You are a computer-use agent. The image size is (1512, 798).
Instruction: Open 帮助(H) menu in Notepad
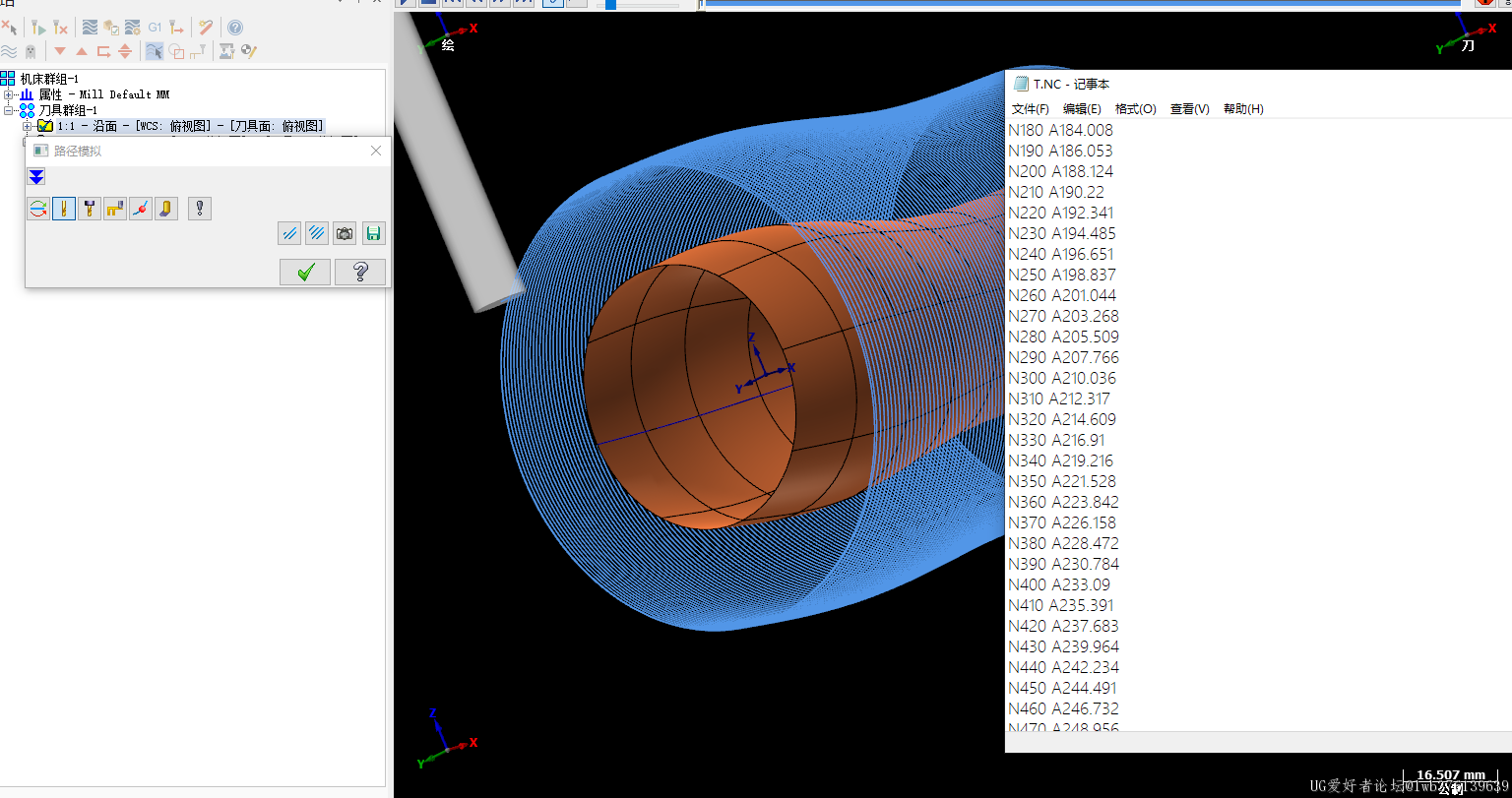click(1243, 109)
